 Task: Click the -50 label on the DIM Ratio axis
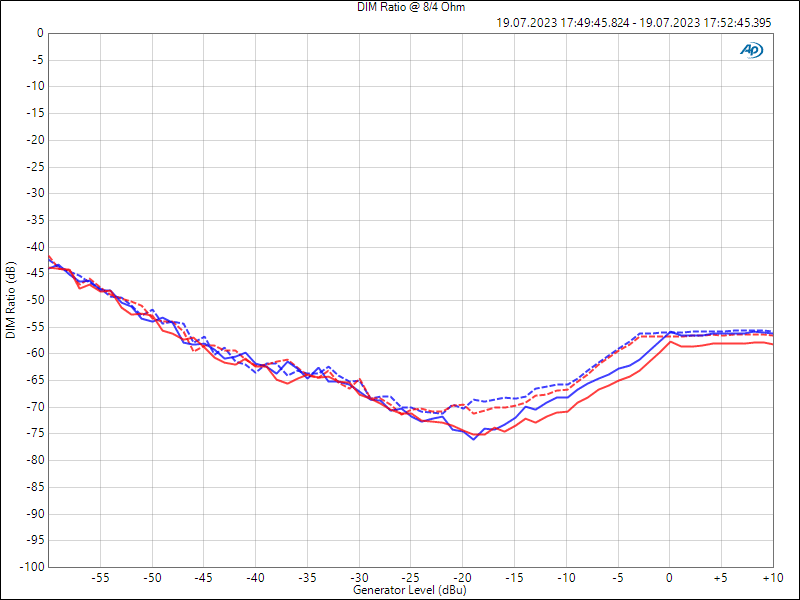coord(35,300)
